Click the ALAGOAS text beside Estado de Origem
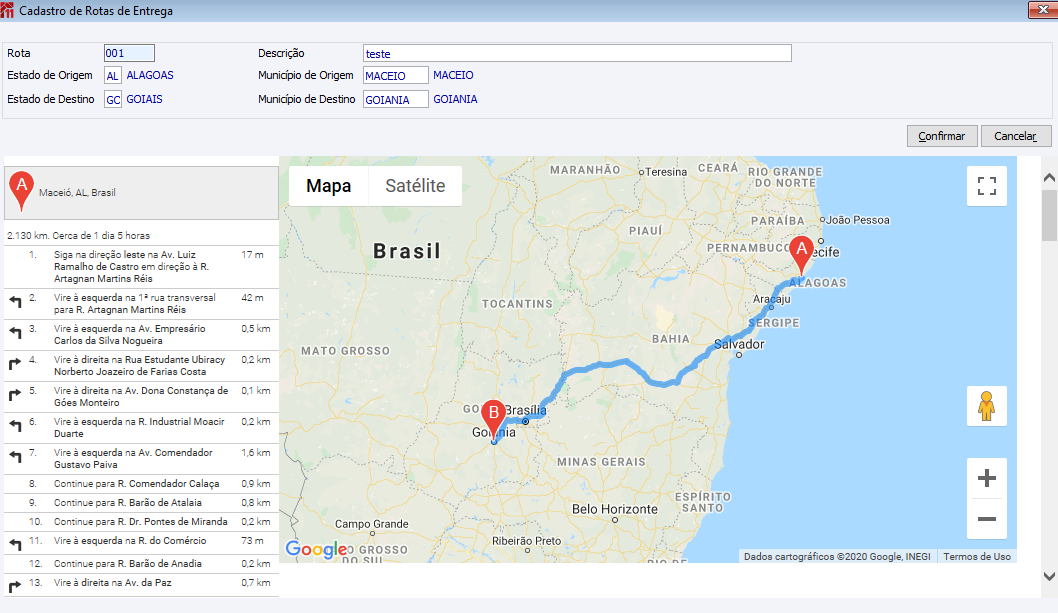Screen dimensions: 1058x613 [x=150, y=76]
